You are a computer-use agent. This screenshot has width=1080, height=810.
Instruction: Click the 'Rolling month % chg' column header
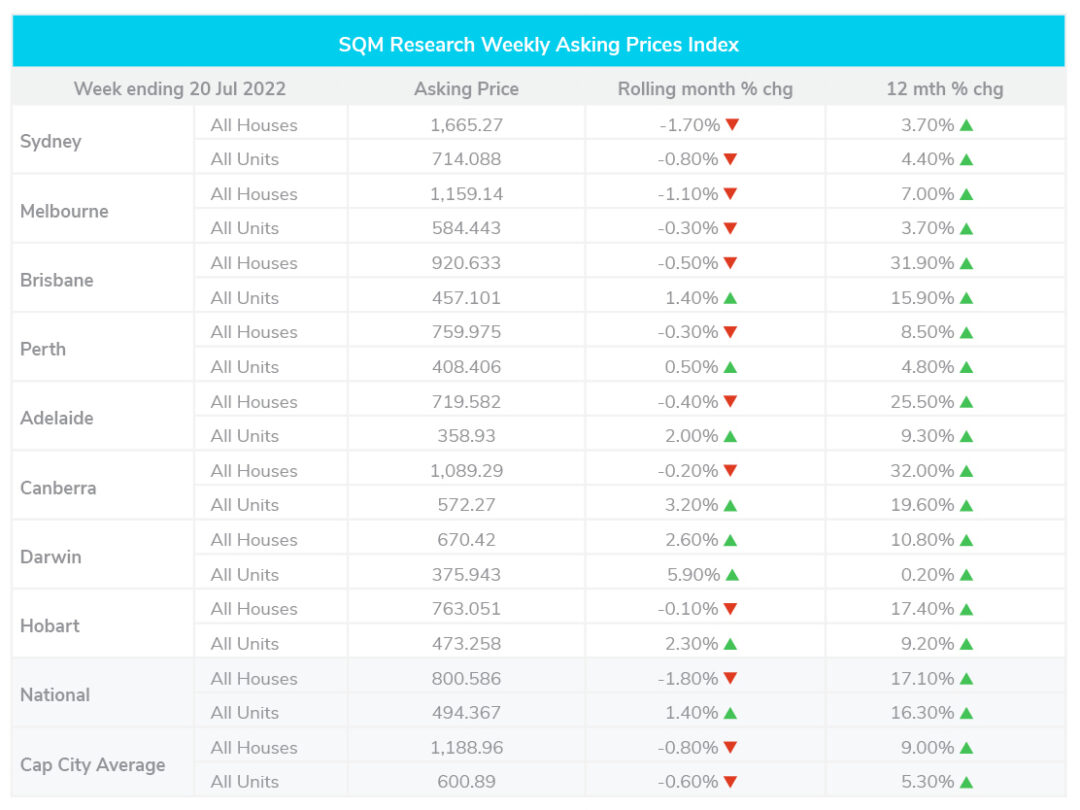point(705,89)
